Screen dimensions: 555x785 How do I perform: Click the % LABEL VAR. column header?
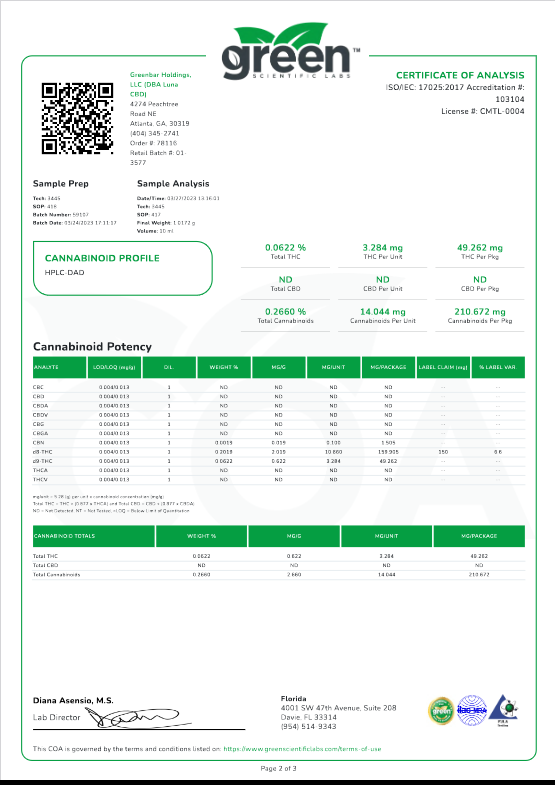(497, 367)
